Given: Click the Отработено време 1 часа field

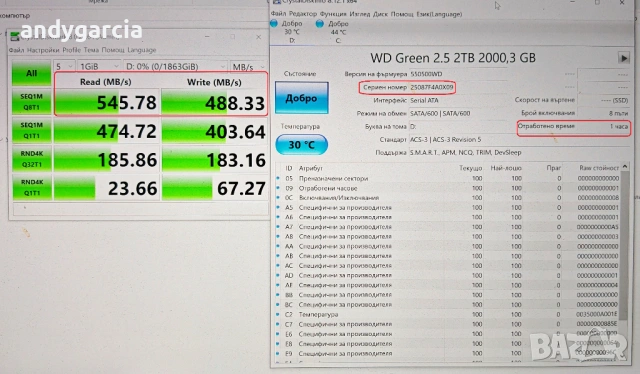Looking at the screenshot, I should [x=573, y=127].
